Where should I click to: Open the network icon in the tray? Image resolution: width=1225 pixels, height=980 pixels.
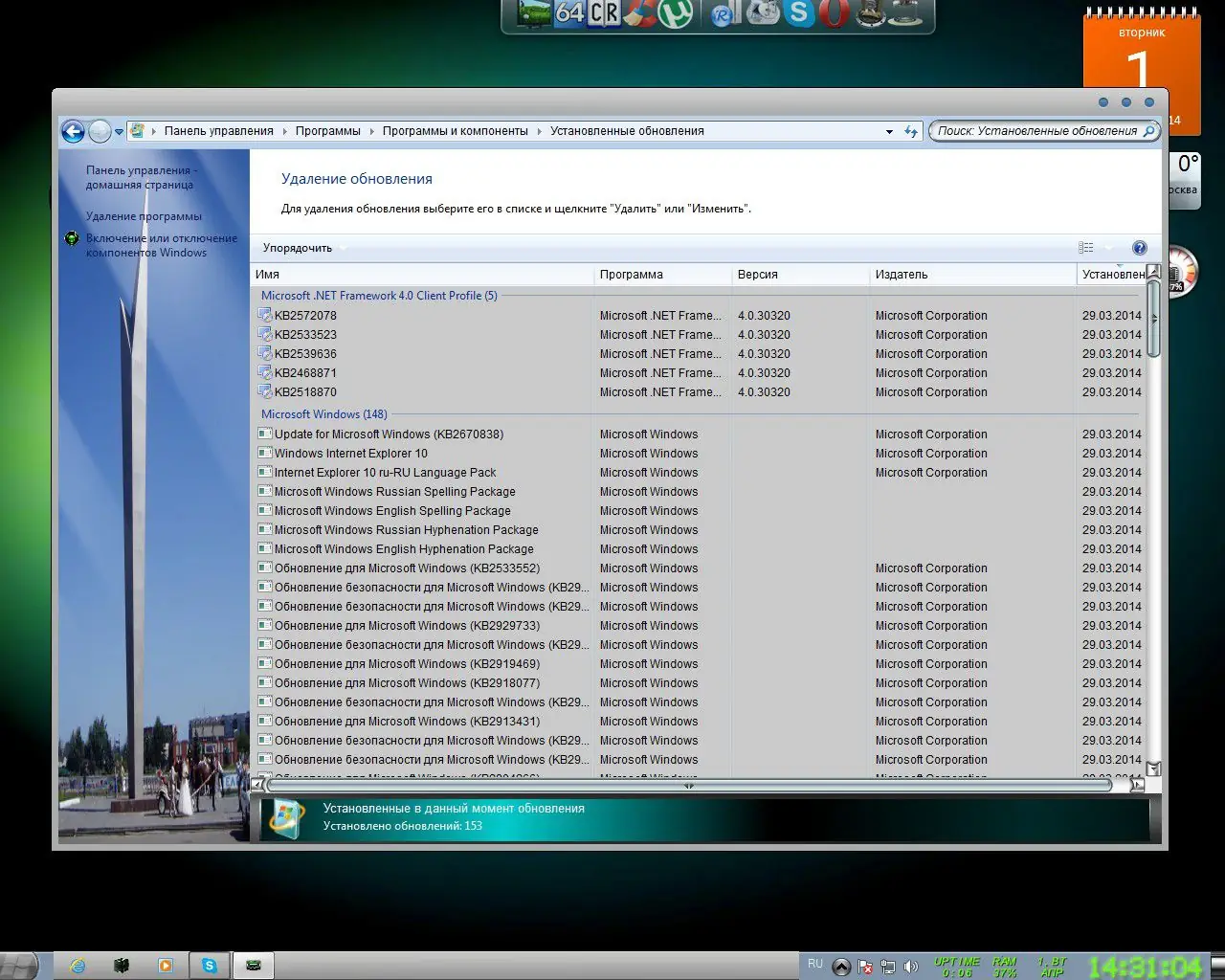888,967
